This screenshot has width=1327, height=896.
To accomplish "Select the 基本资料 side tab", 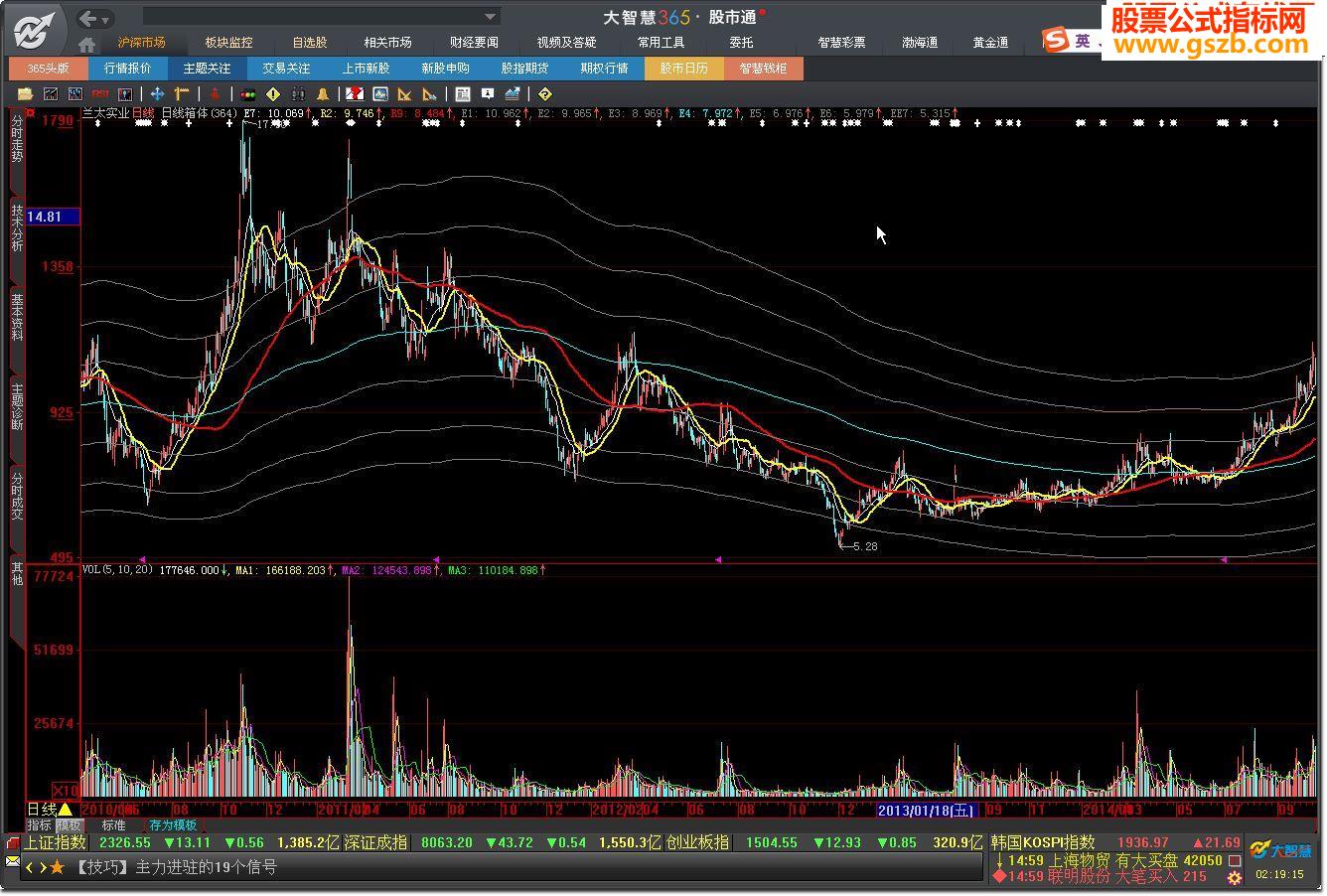I will [x=17, y=317].
